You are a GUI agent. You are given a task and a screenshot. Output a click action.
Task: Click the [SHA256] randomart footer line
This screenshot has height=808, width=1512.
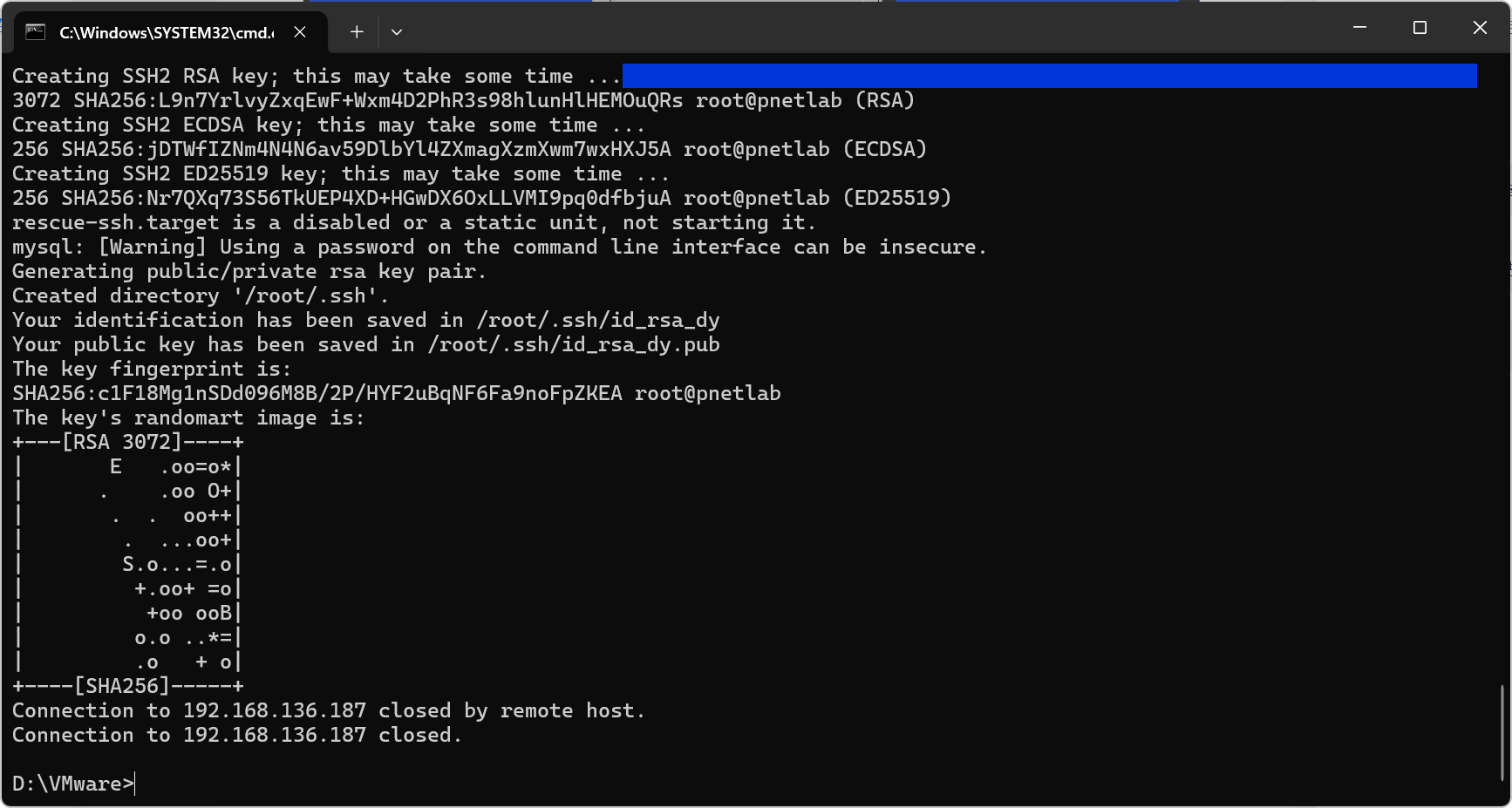coord(128,686)
